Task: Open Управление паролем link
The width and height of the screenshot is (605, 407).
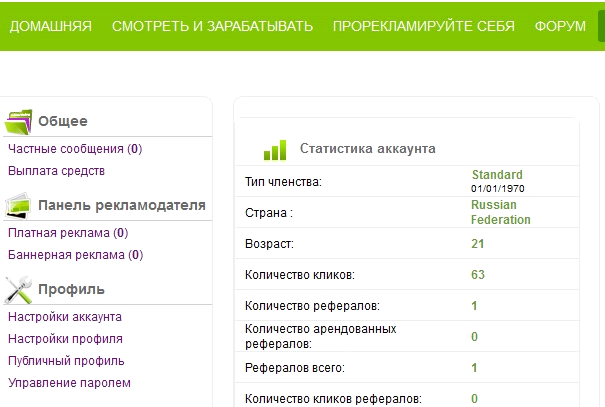Action: click(x=69, y=383)
